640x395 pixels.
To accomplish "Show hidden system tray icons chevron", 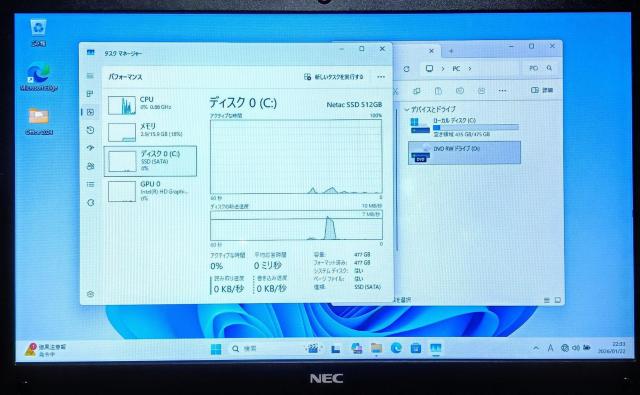I will click(536, 348).
